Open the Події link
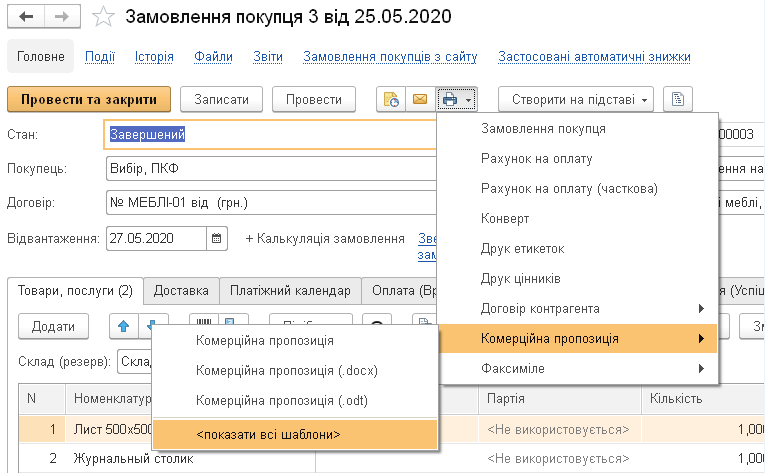Screen dimensions: 765x473 click(100, 57)
